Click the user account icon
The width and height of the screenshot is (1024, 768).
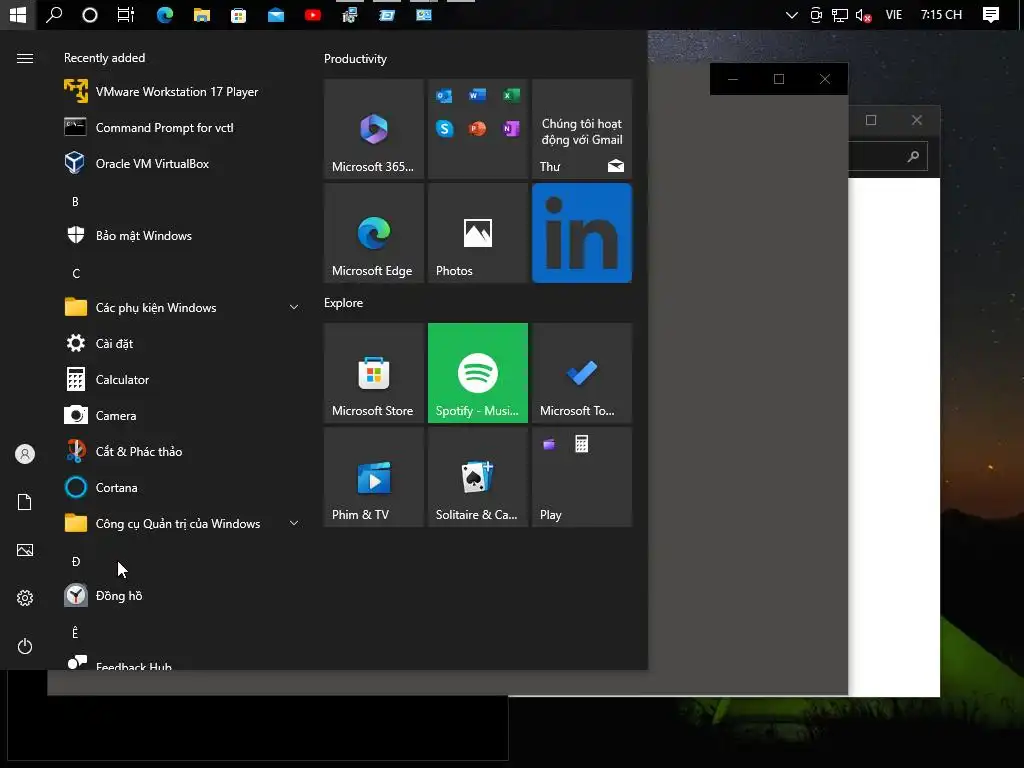[25, 454]
